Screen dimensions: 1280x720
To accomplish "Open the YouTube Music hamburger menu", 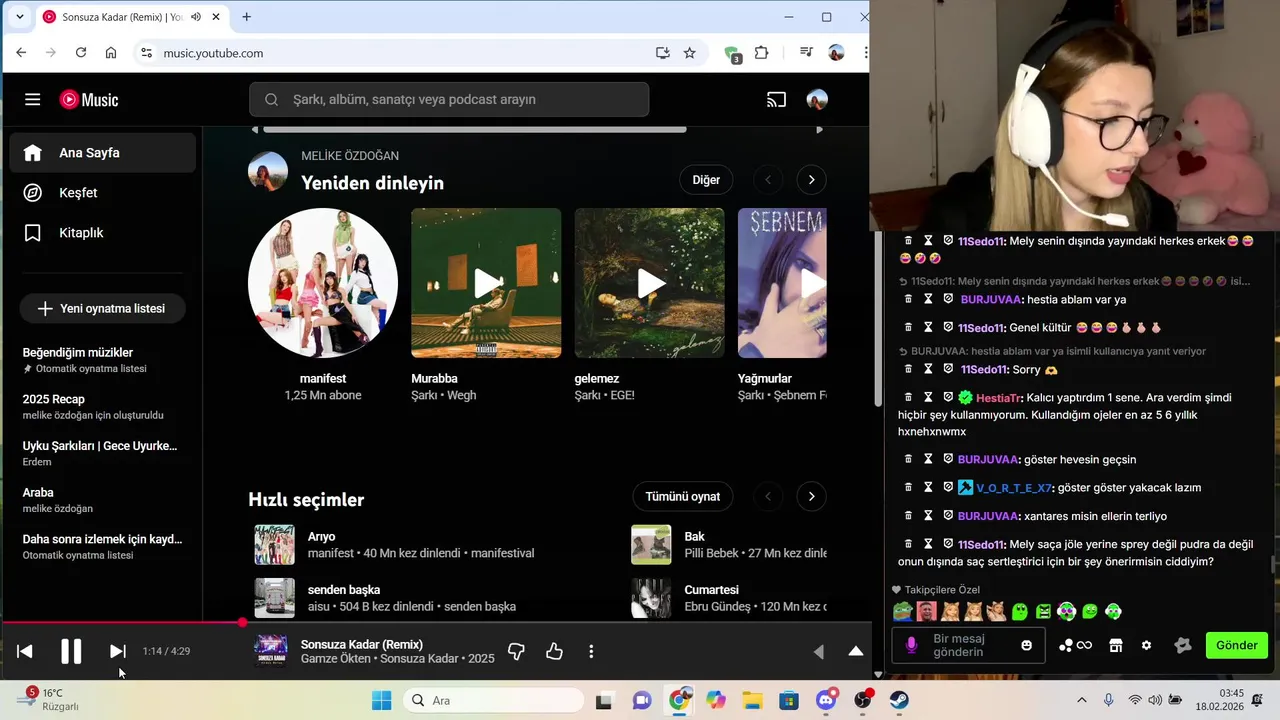I will click(x=33, y=99).
